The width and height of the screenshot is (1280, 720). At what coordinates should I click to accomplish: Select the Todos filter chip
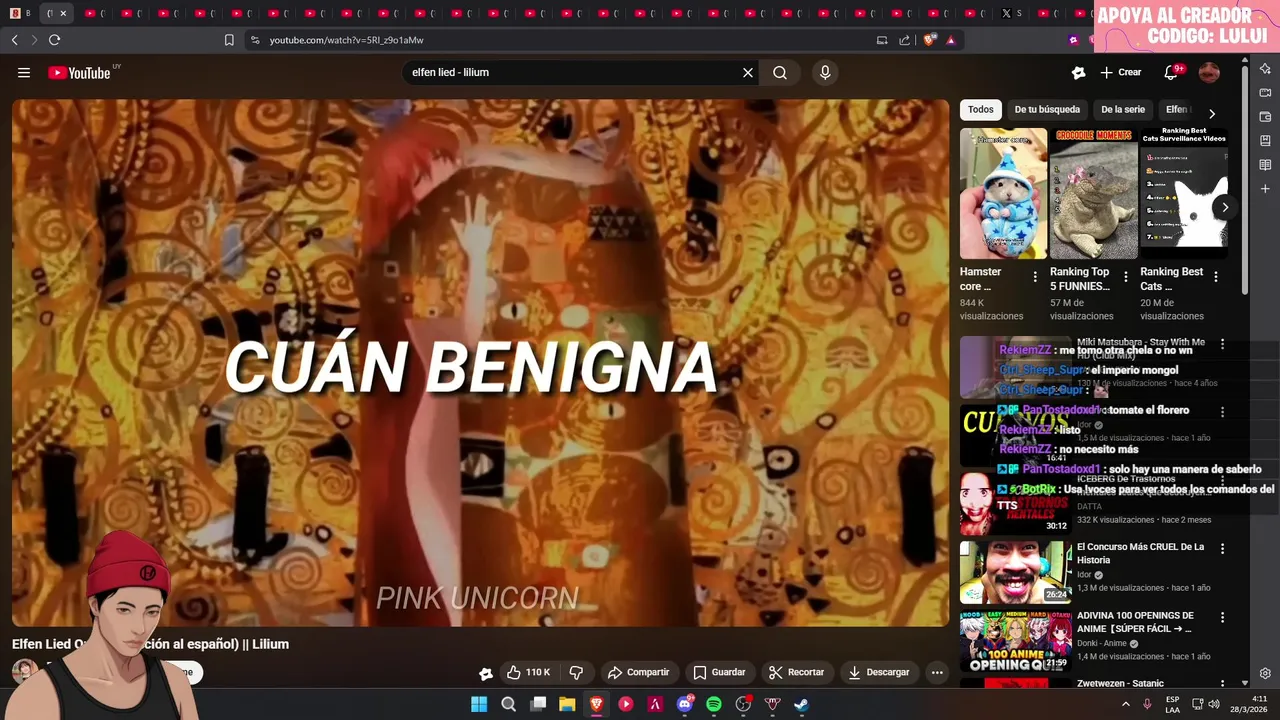981,110
